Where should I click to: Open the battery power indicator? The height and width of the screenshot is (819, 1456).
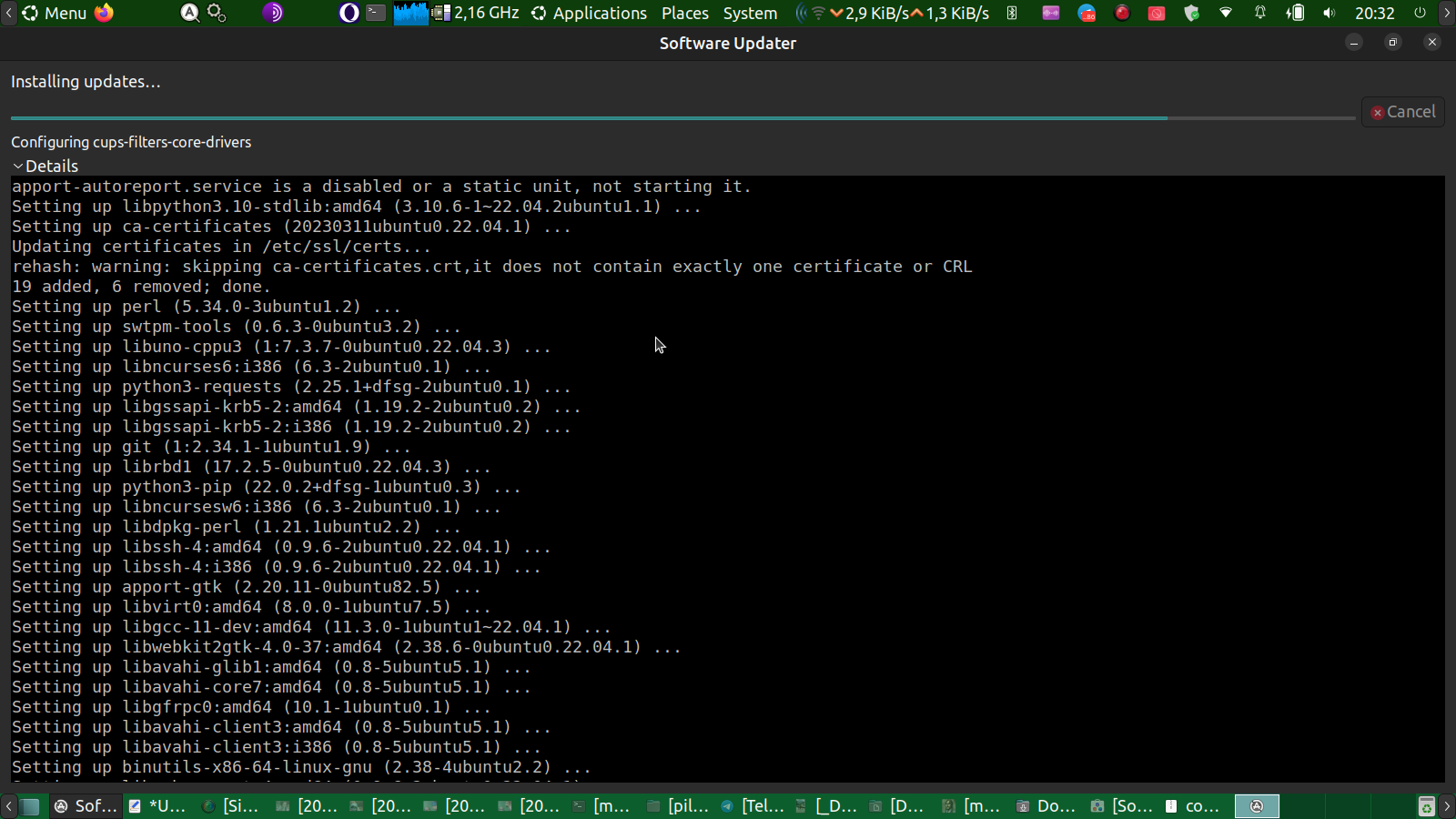pyautogui.click(x=1295, y=13)
